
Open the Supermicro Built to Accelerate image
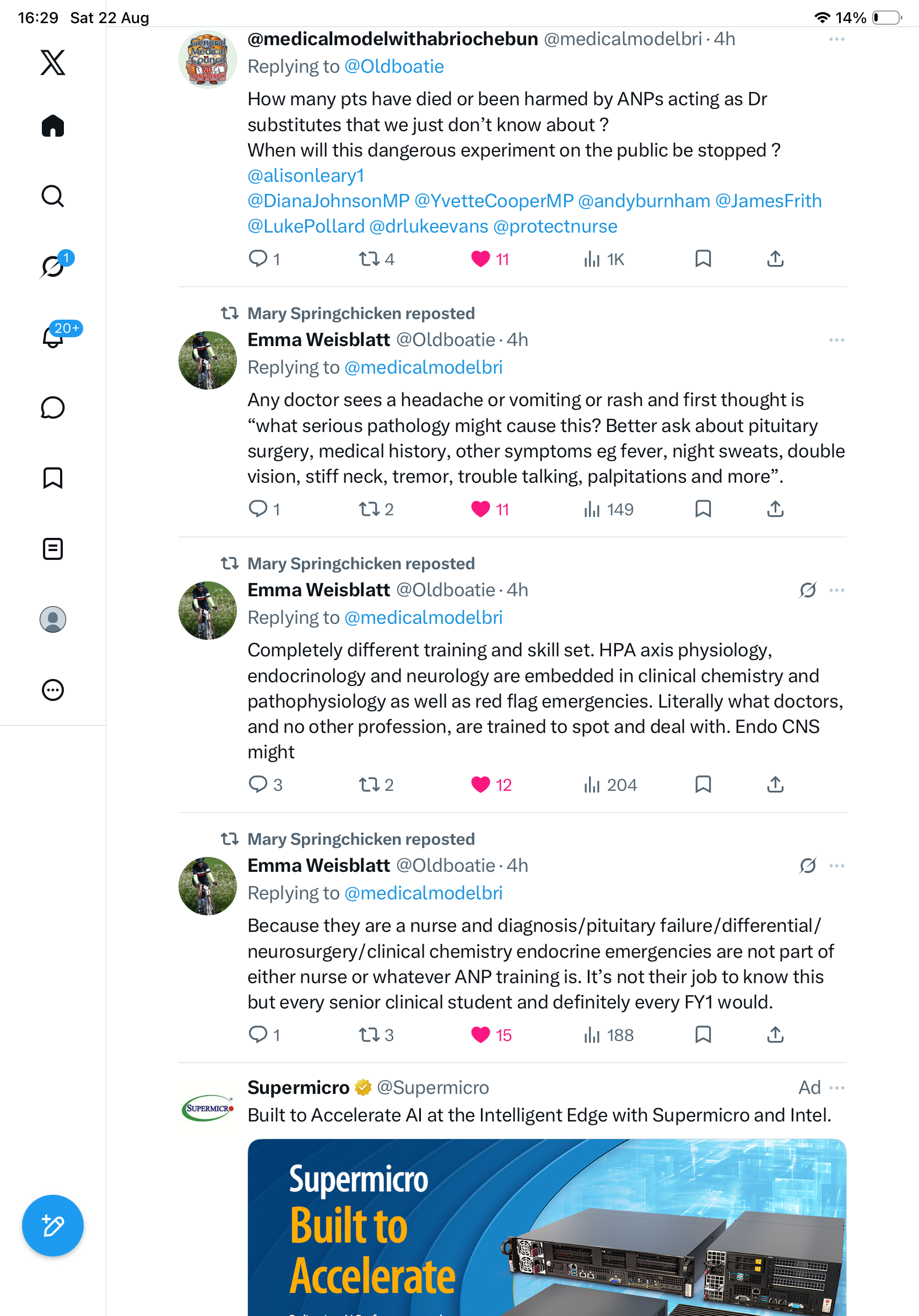click(547, 1227)
